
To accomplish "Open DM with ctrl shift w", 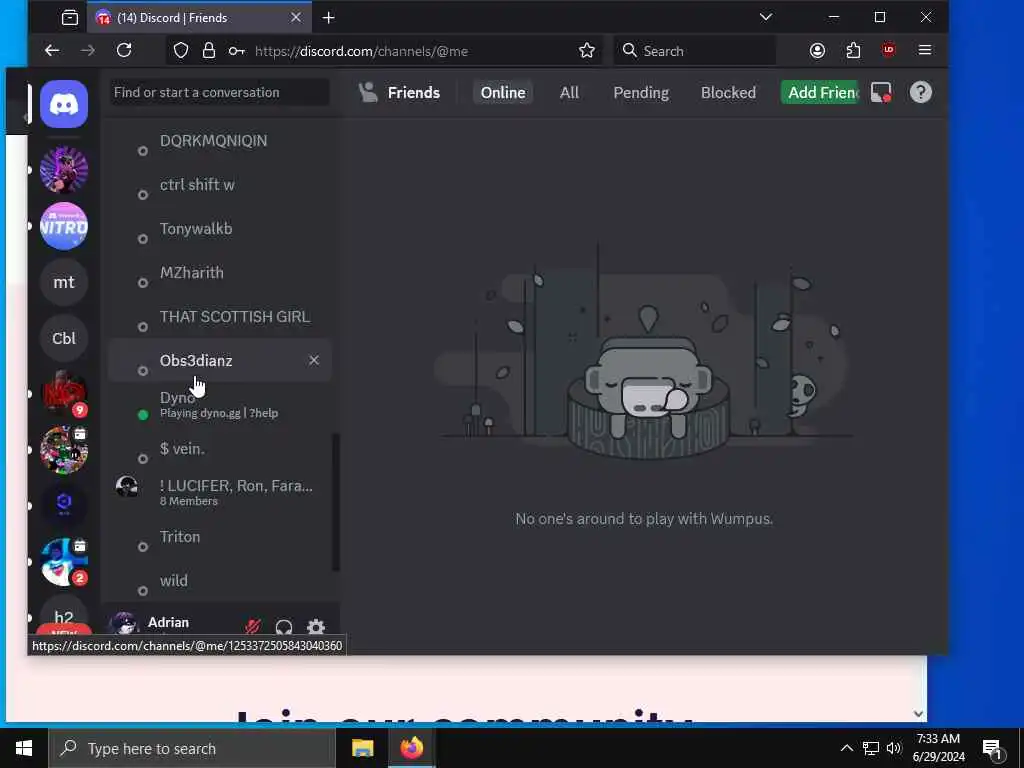I will (x=220, y=185).
